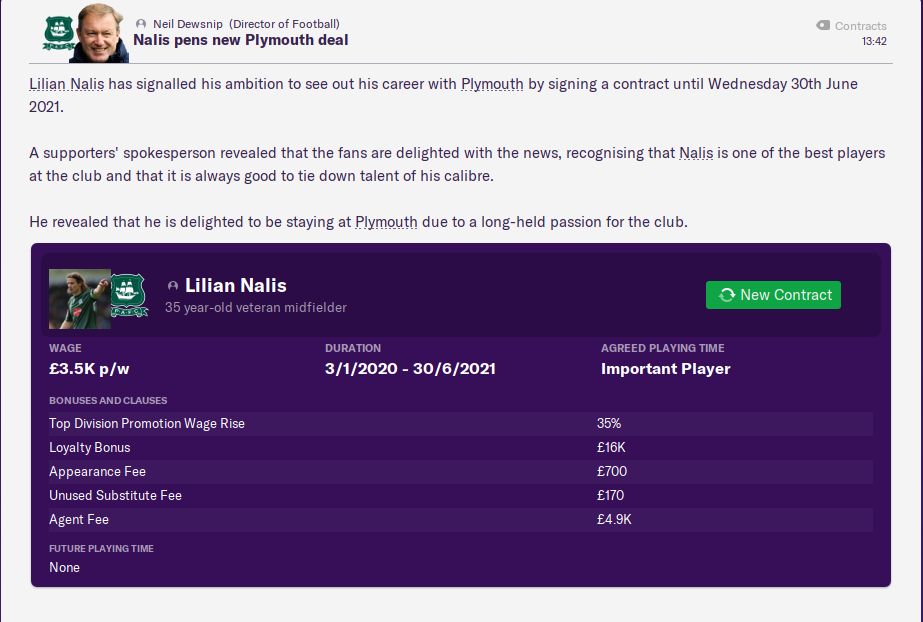The image size is (923, 622).
Task: Click the person icon beside Neil Dewsnip
Action: point(141,23)
